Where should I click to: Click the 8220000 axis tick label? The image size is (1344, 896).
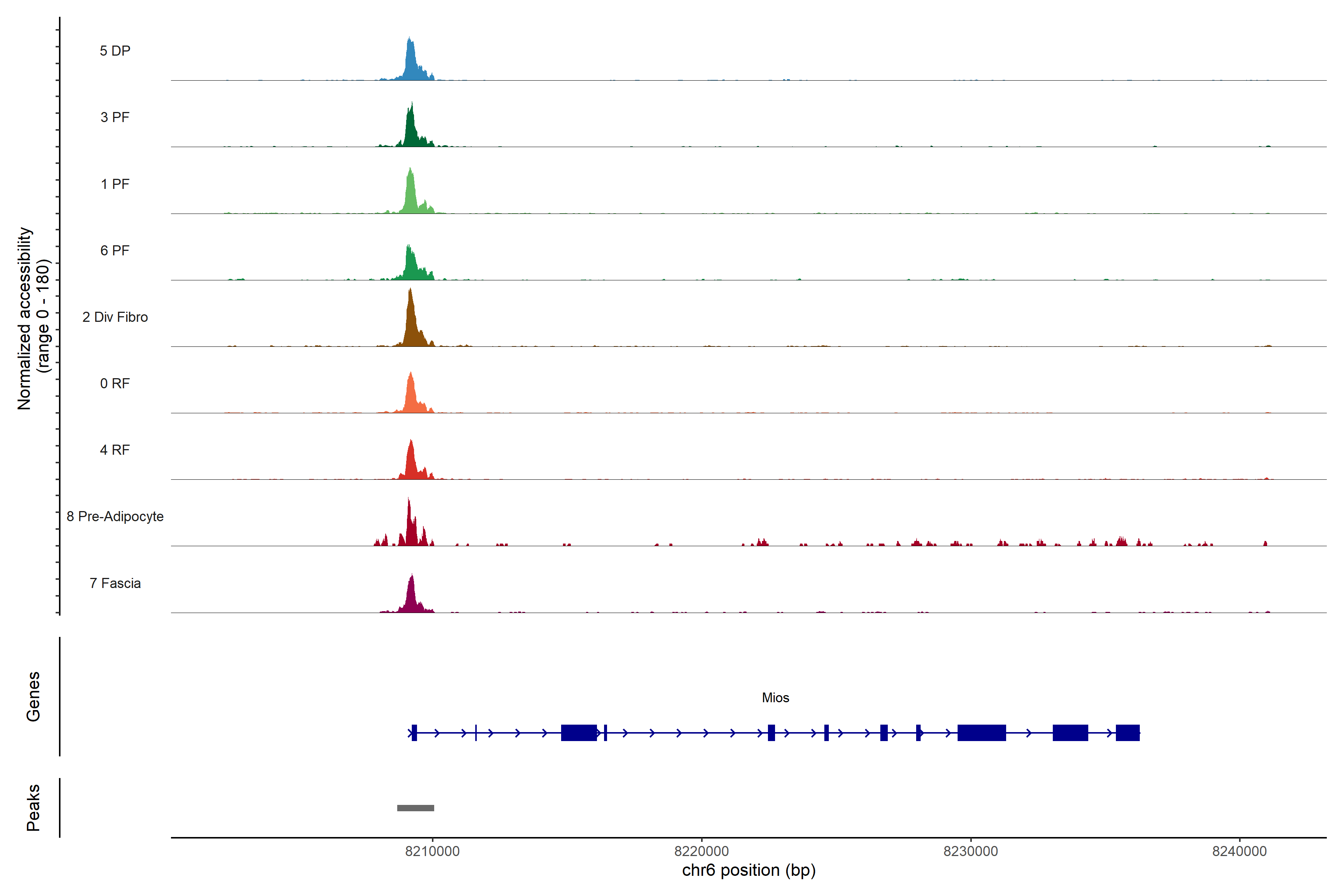(x=701, y=852)
